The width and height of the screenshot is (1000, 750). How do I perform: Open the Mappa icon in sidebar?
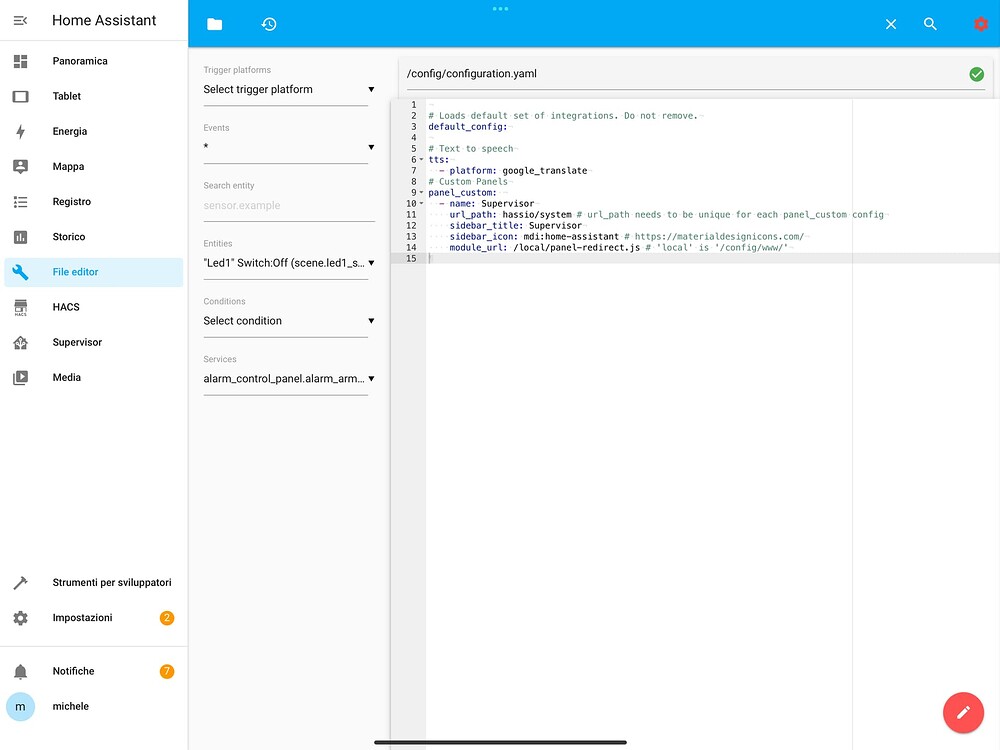(20, 166)
